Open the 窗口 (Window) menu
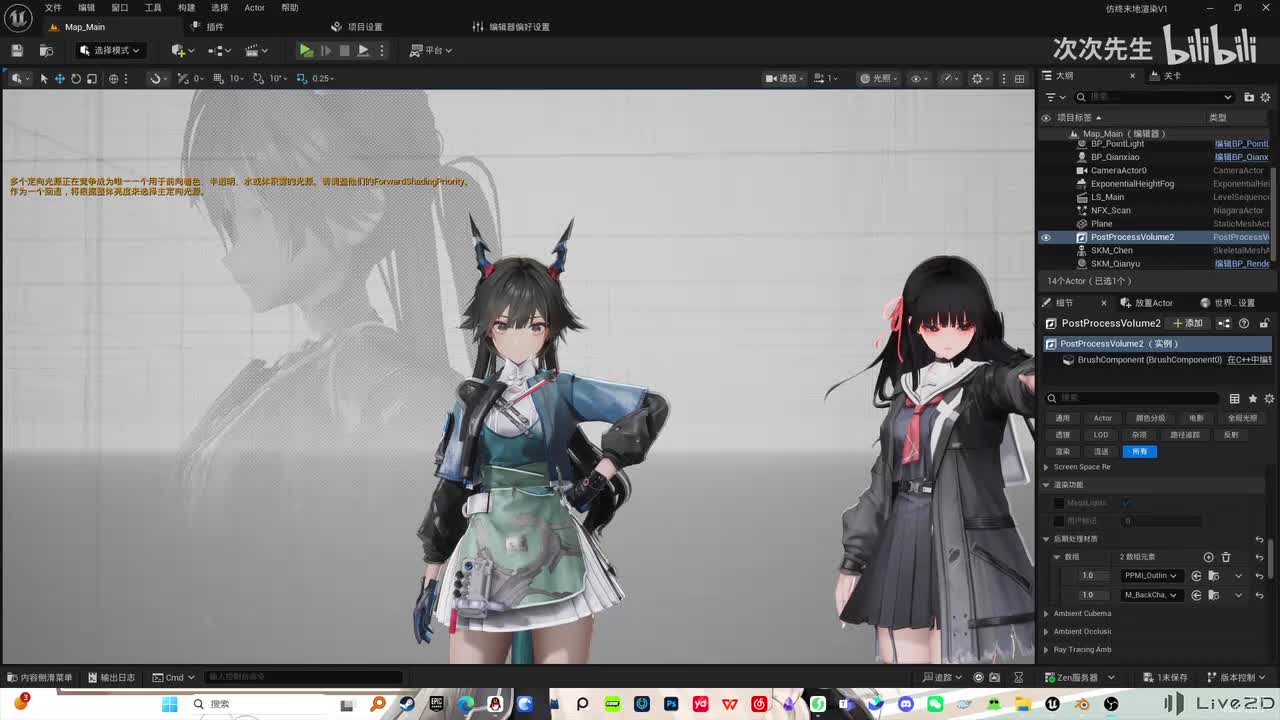This screenshot has height=720, width=1280. pos(120,8)
